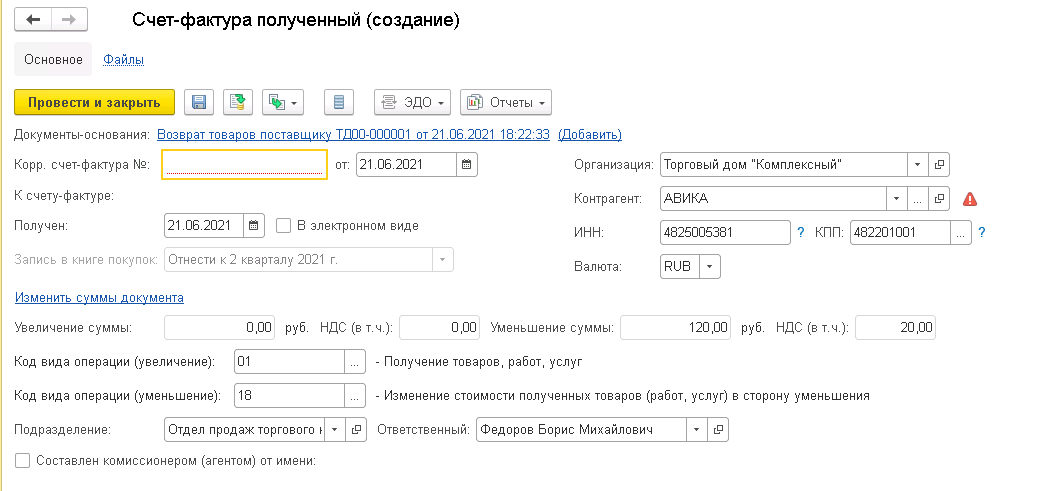Viewport: 1049px width, 491px height.
Task: Switch to the Основное tab
Action: [54, 60]
